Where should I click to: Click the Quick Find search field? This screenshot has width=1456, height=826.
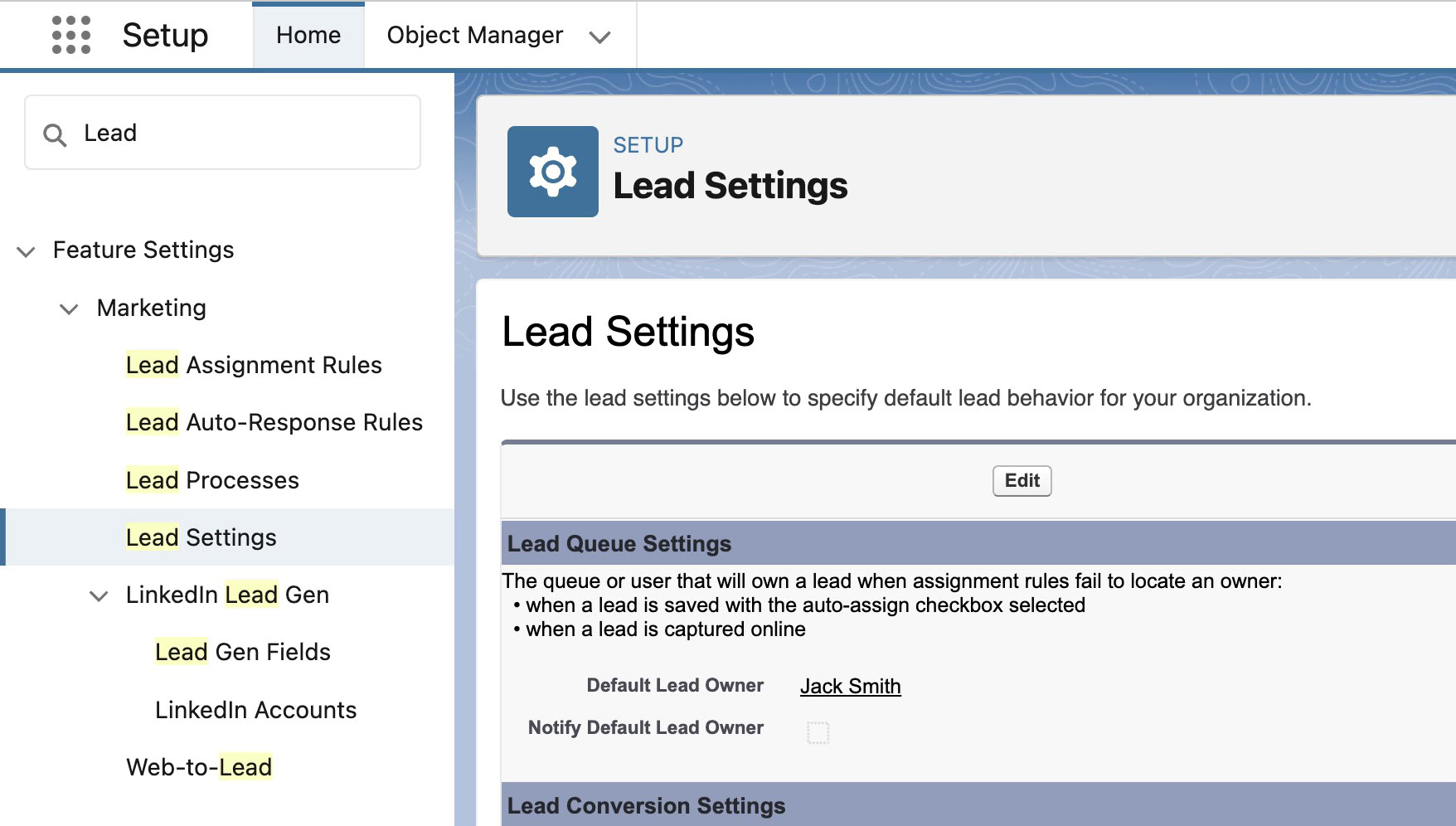pyautogui.click(x=221, y=133)
